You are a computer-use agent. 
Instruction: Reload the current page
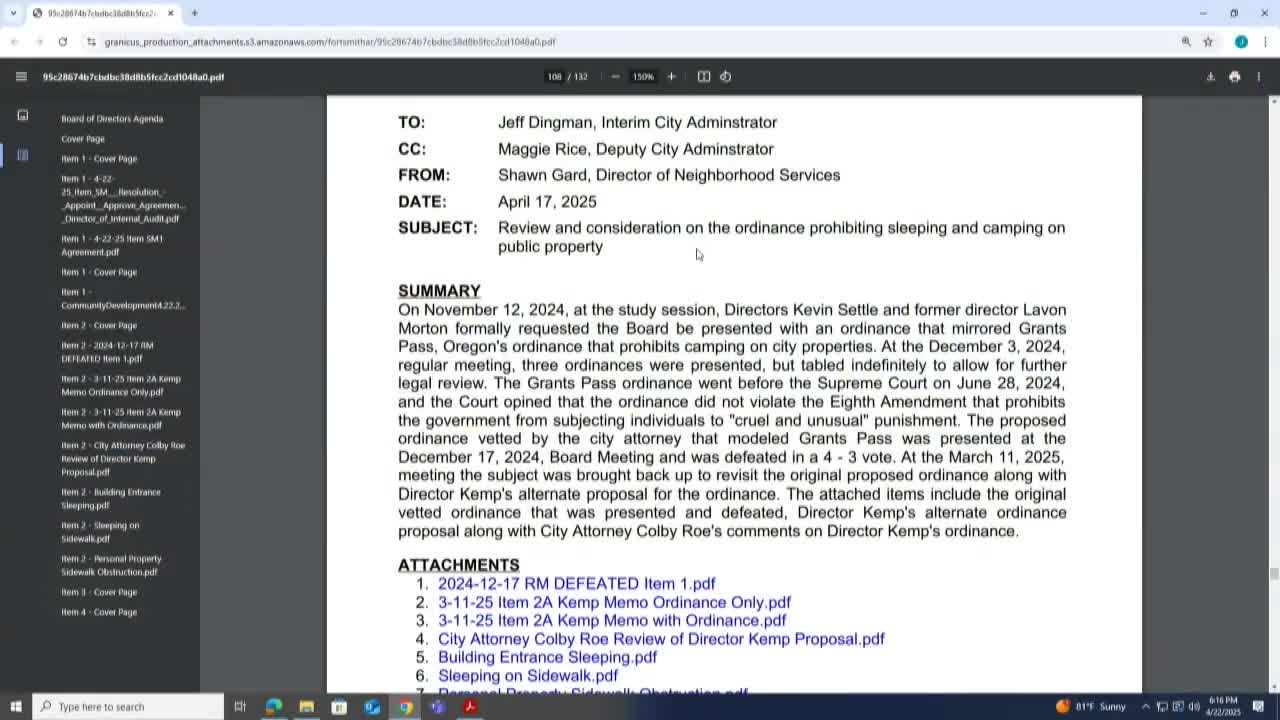(62, 42)
